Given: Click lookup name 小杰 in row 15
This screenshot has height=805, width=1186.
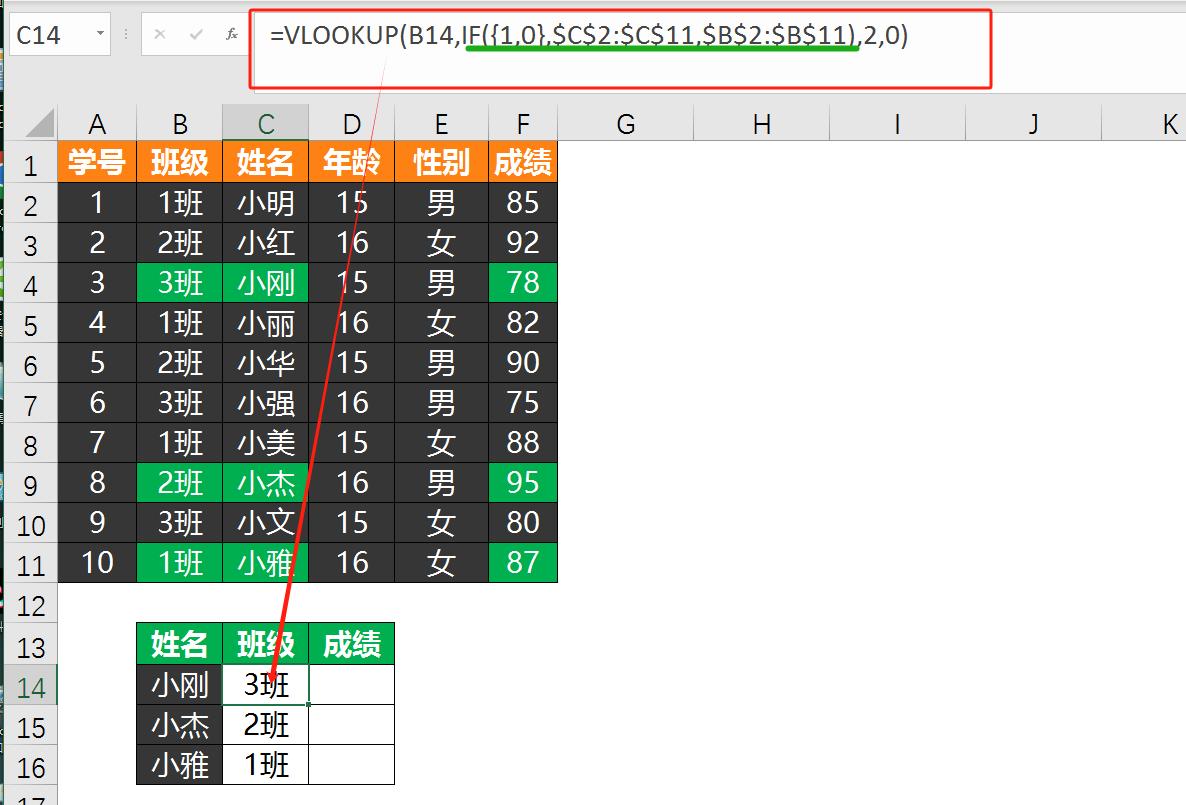Looking at the screenshot, I should 179,725.
